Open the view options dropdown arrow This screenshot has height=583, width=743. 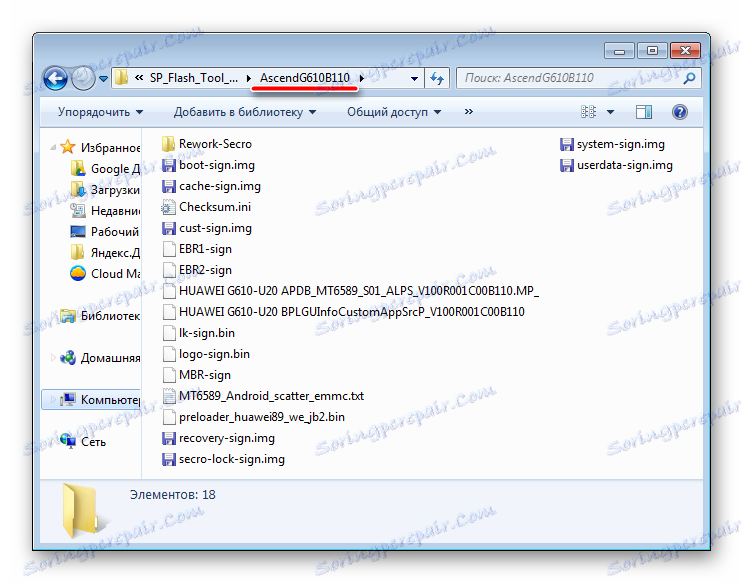click(x=610, y=112)
